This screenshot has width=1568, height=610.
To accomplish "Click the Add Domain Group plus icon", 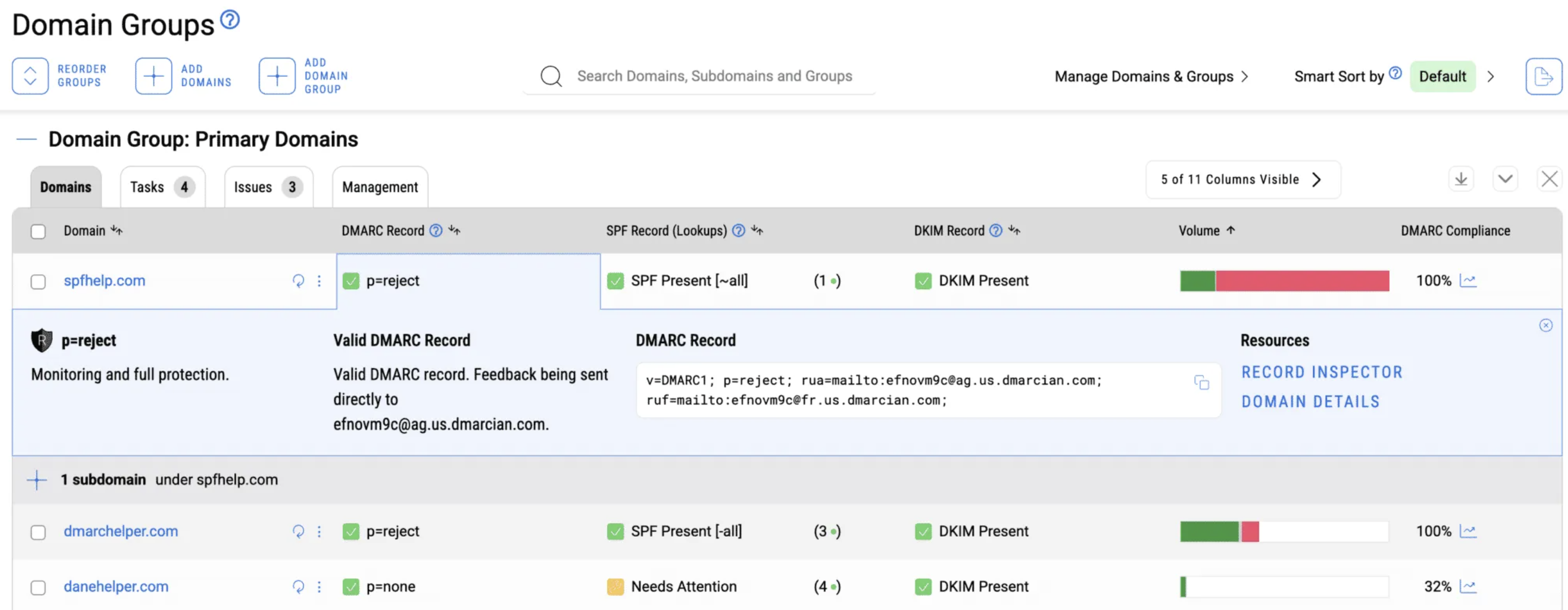I will pos(277,76).
